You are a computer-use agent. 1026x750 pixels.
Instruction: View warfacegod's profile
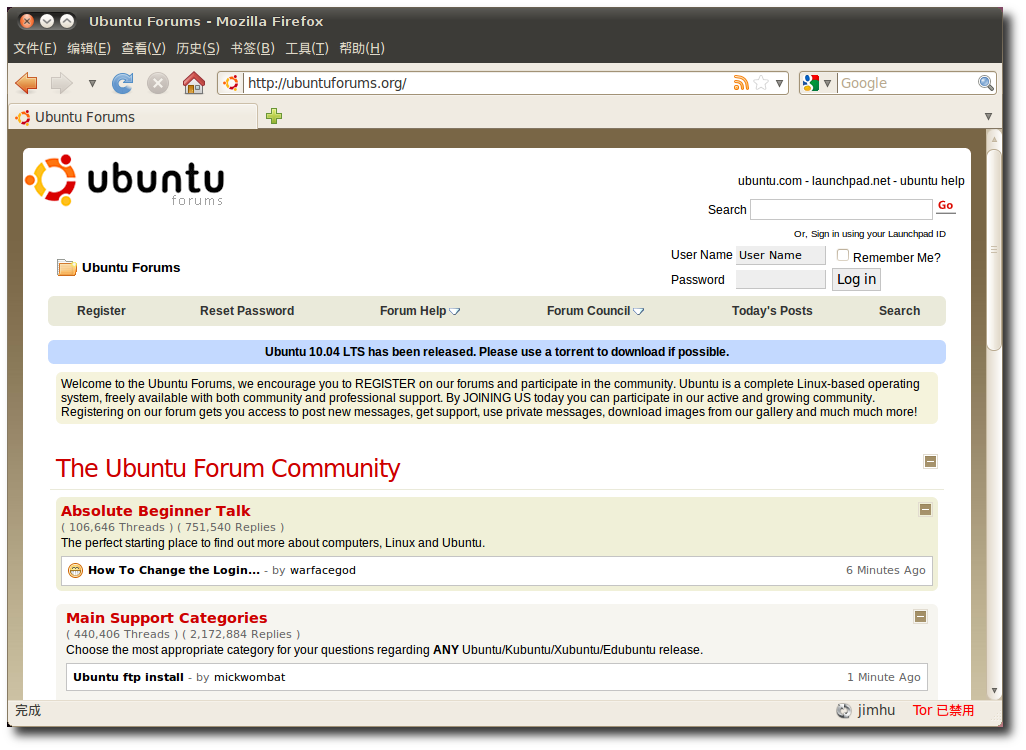[323, 571]
